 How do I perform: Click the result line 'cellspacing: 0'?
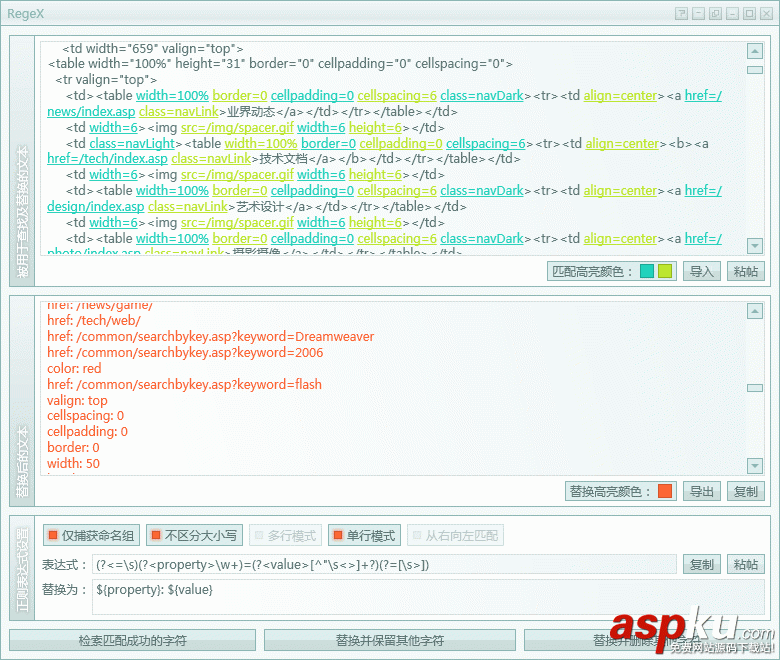pyautogui.click(x=86, y=416)
